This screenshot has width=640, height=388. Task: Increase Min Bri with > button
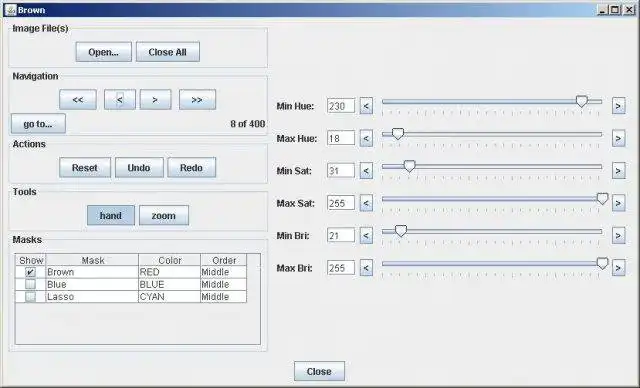coord(618,235)
